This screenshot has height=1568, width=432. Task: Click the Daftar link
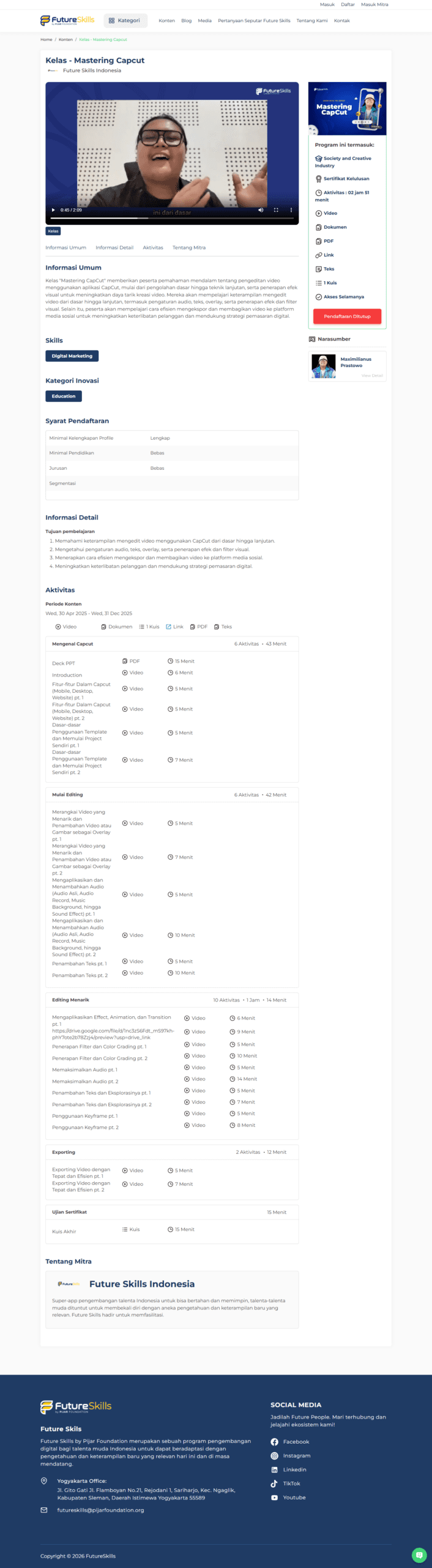point(348,4)
